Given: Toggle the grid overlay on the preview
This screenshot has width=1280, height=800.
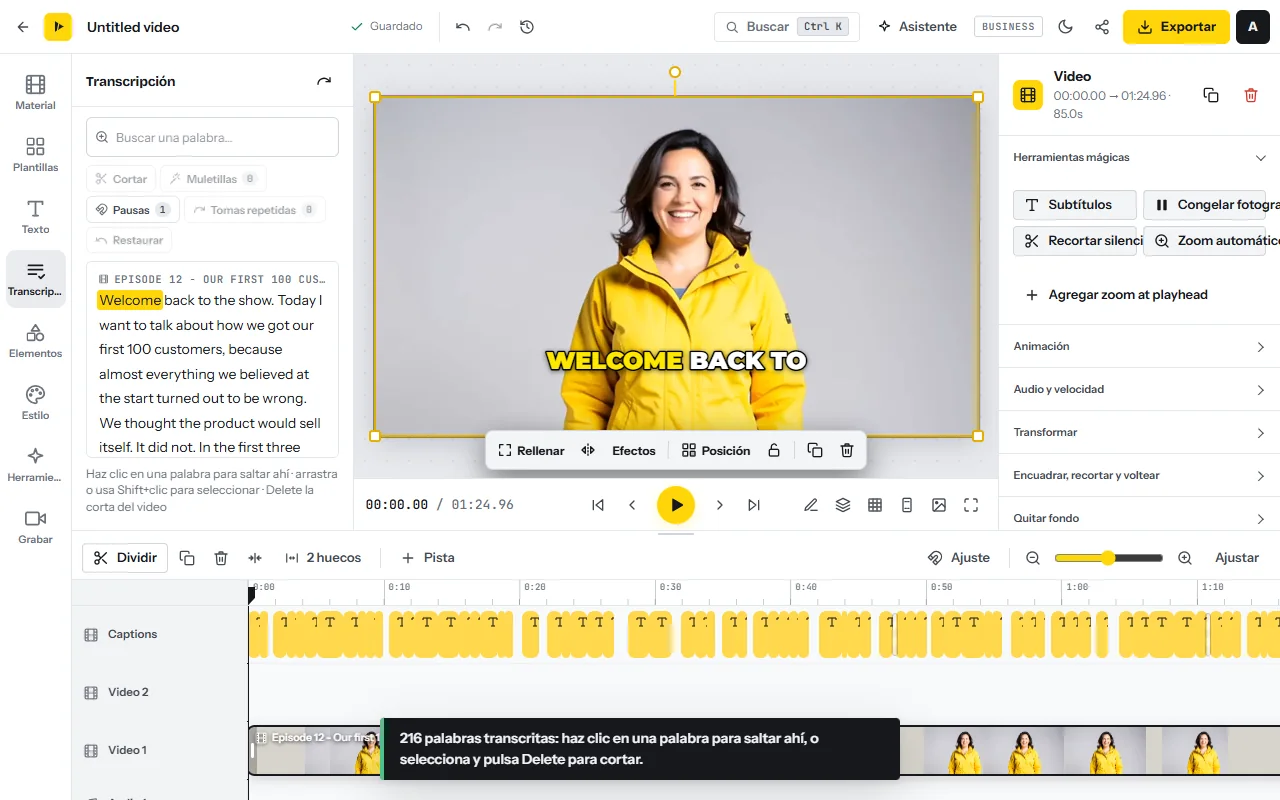Looking at the screenshot, I should [875, 505].
